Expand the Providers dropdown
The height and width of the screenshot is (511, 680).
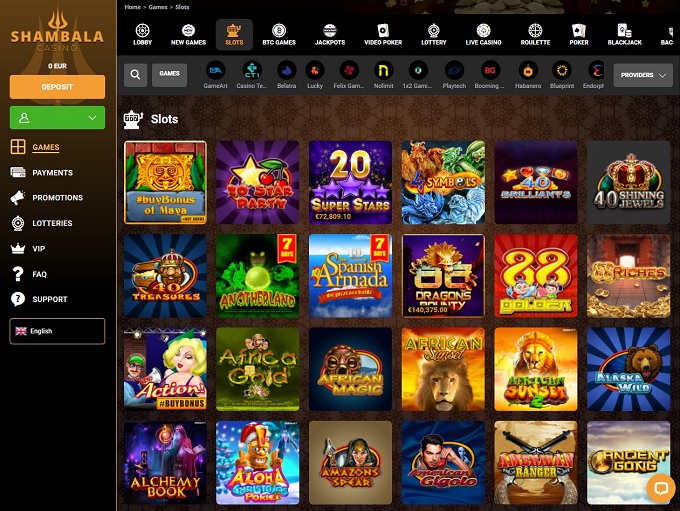point(643,75)
